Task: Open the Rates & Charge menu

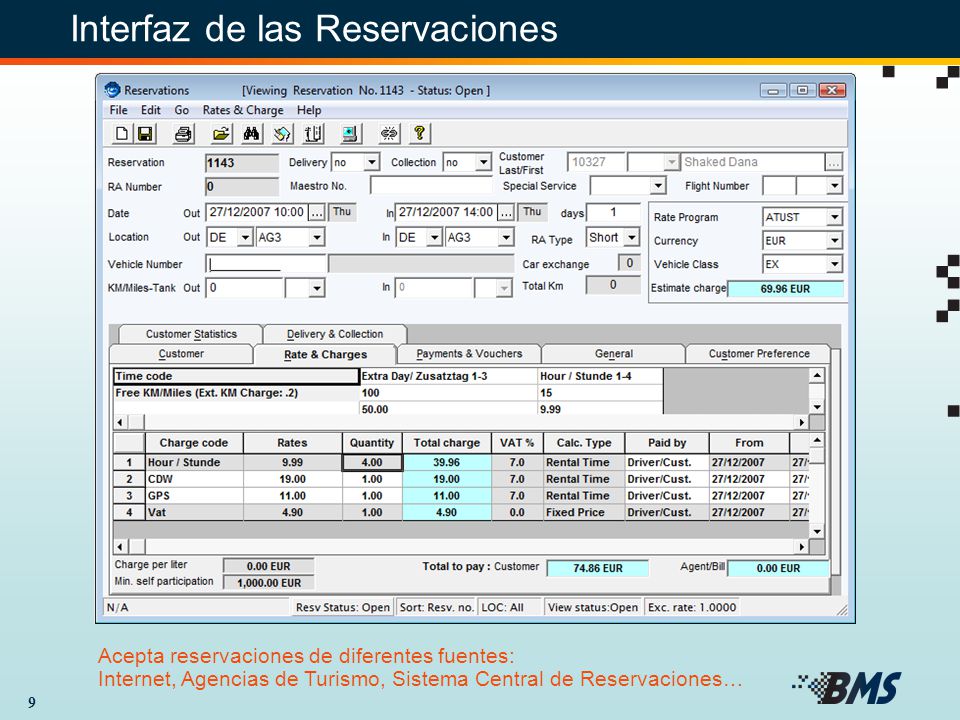Action: pos(243,110)
